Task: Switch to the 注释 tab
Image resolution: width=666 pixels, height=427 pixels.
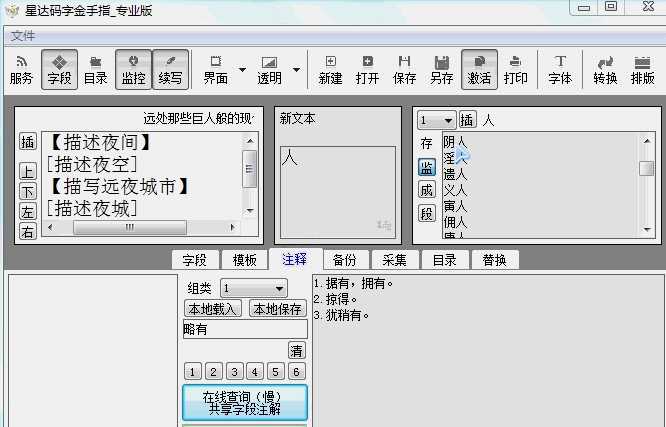Action: pos(294,259)
